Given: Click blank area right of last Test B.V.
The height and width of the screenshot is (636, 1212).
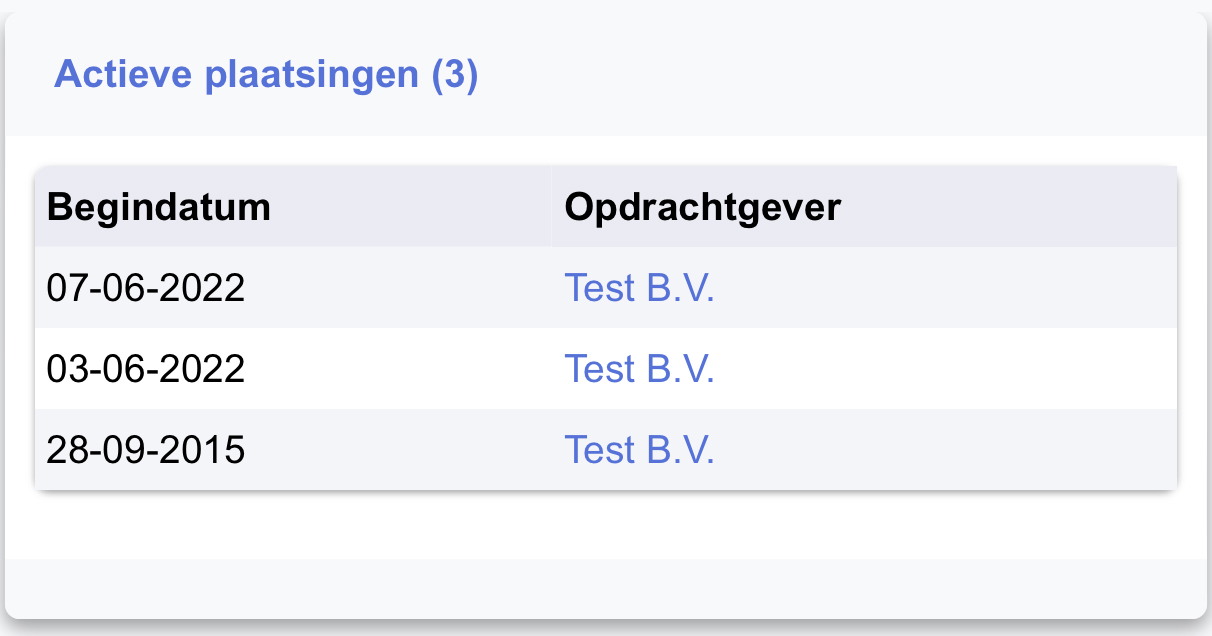Looking at the screenshot, I should point(945,450).
